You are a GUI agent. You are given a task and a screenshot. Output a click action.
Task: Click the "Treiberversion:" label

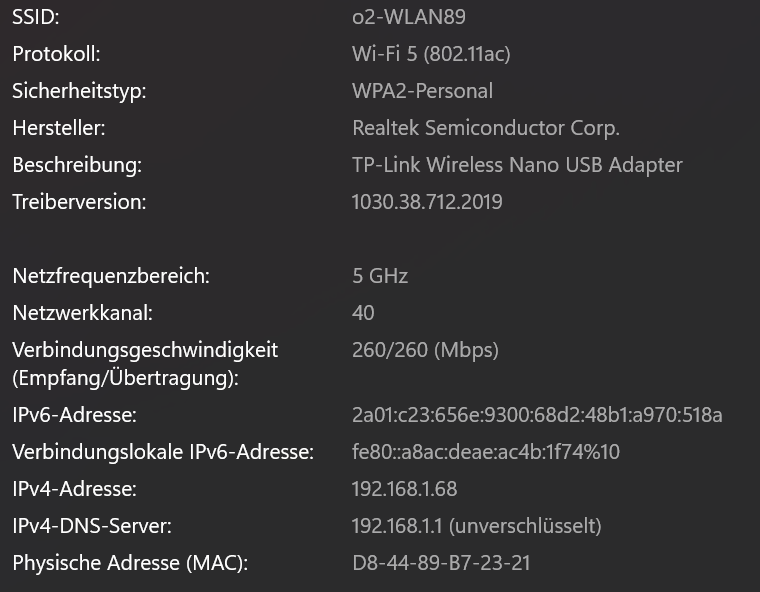click(79, 202)
